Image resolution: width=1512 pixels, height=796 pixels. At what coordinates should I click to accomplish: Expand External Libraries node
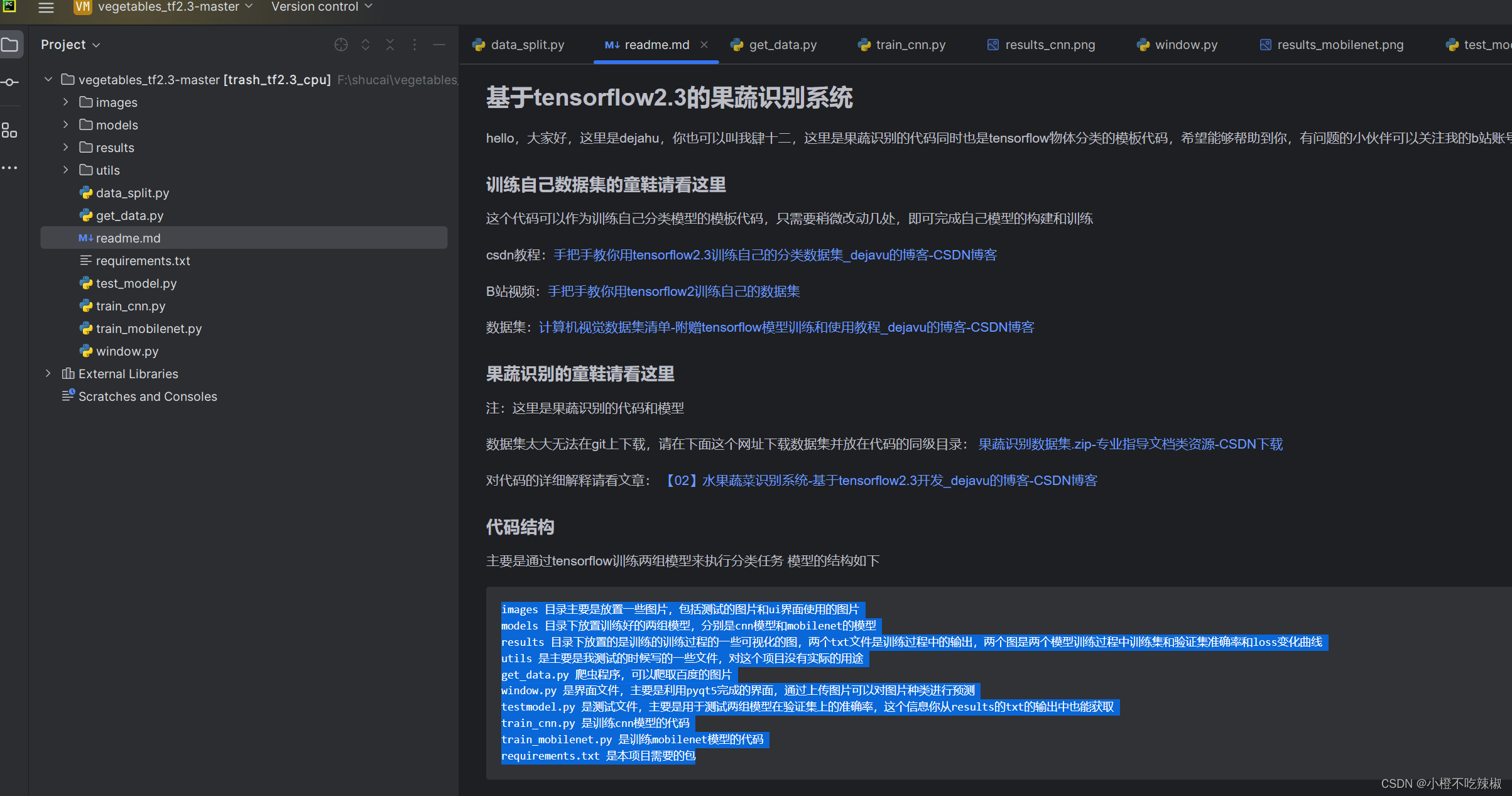(x=48, y=373)
